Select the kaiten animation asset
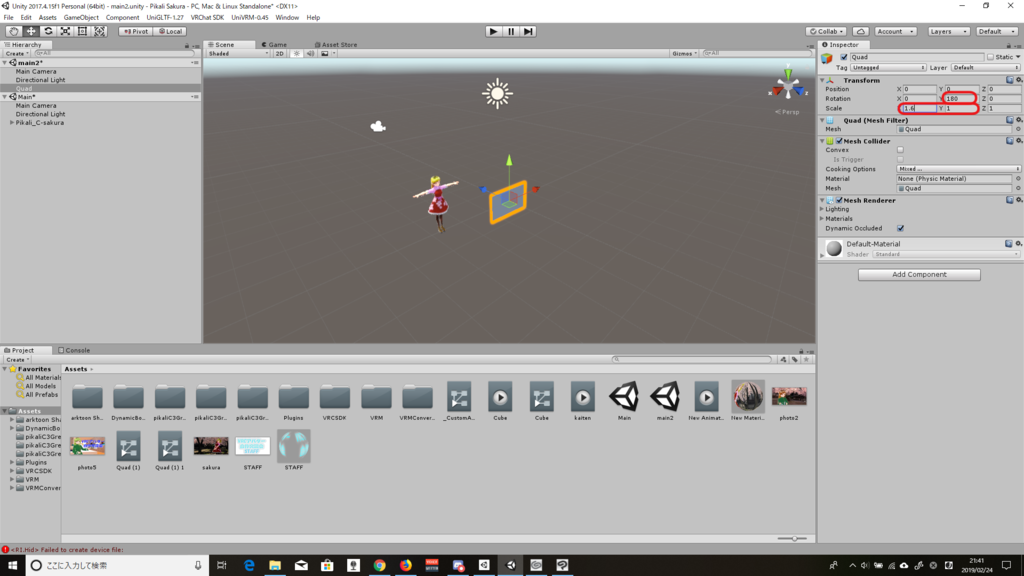 coord(583,400)
